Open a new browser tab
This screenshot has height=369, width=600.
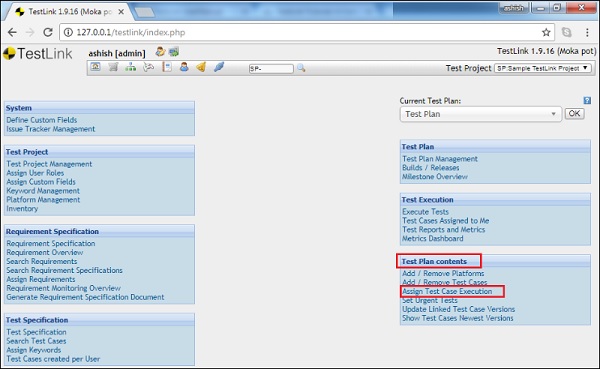145,12
